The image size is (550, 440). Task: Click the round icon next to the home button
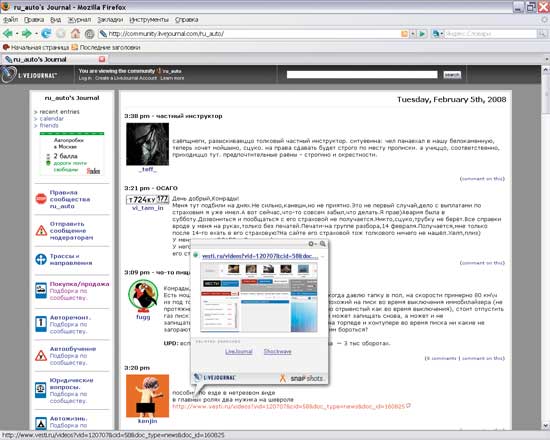pyautogui.click(x=90, y=34)
